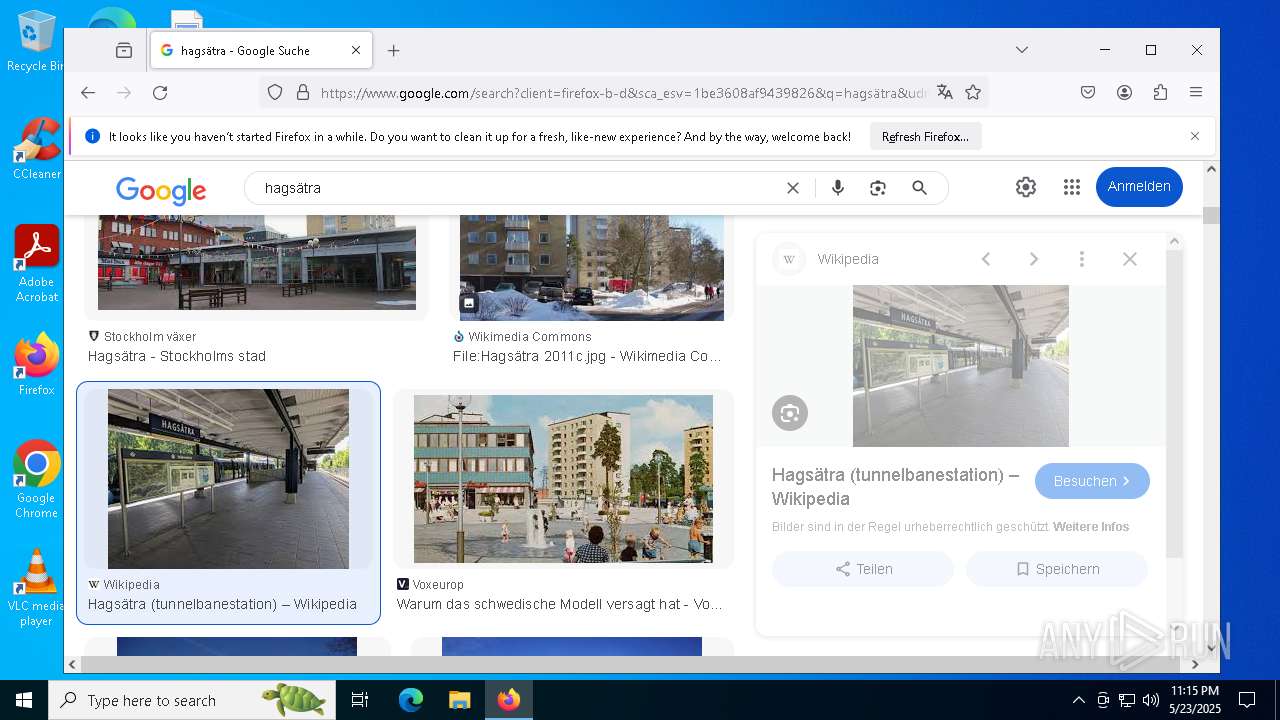Open File Explorer from taskbar

pyautogui.click(x=459, y=700)
